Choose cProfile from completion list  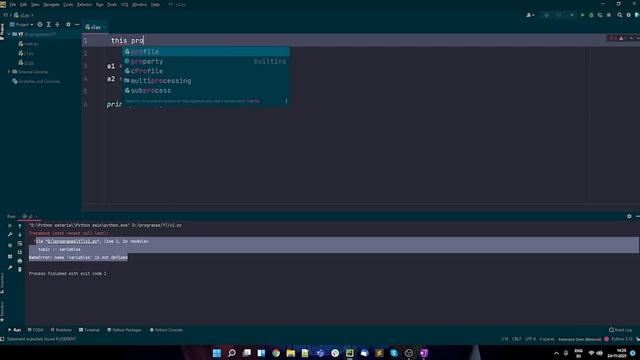(206, 71)
